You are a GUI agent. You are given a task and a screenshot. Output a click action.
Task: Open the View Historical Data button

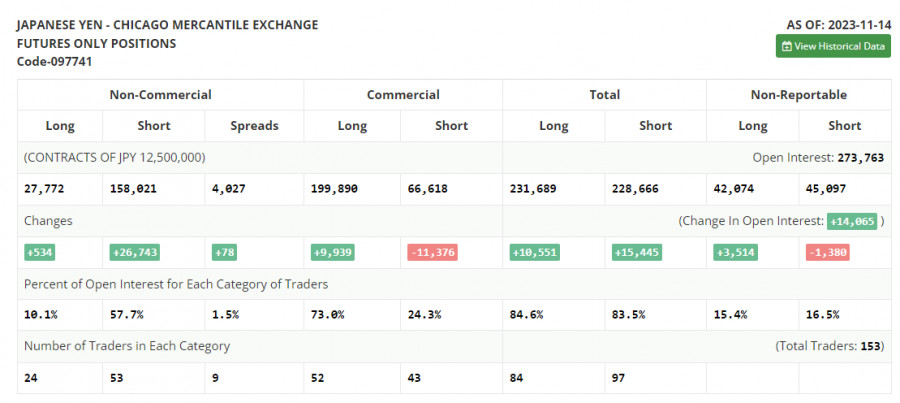tap(833, 46)
